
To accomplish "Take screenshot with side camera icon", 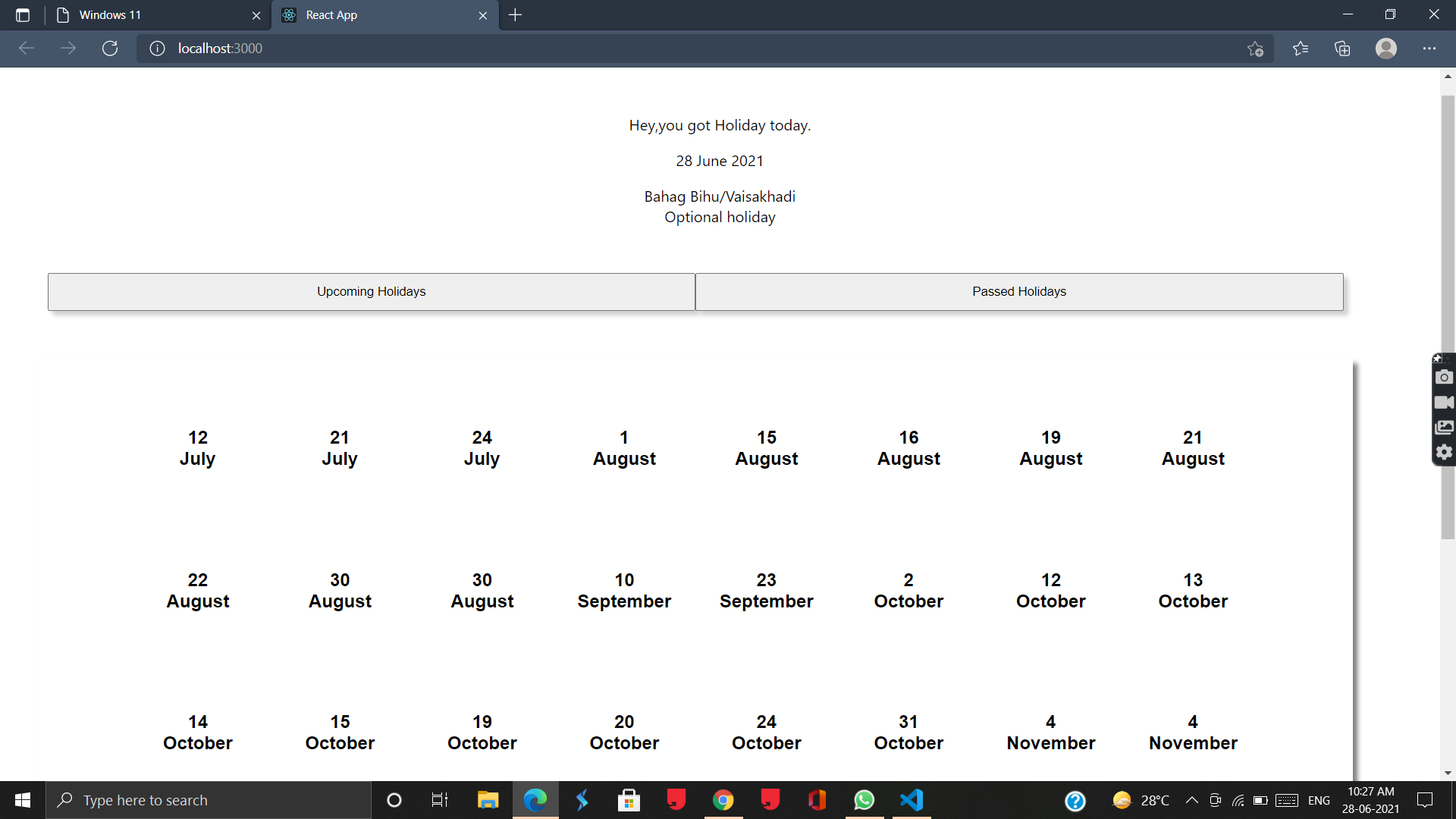I will click(x=1444, y=377).
